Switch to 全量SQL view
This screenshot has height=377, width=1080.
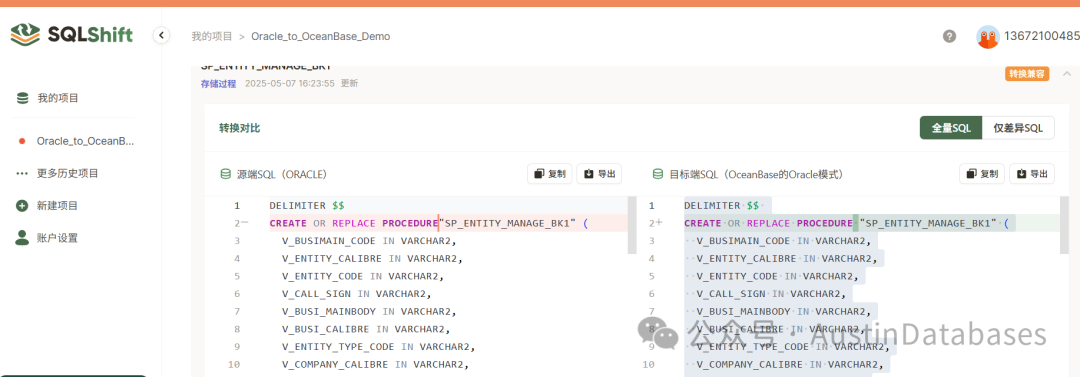[x=951, y=128]
